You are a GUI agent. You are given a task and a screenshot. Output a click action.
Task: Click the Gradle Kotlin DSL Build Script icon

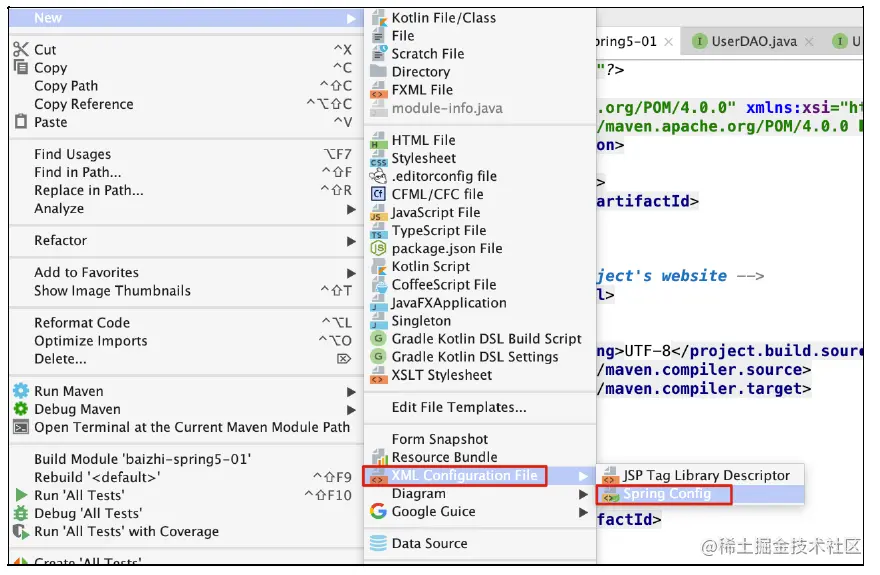point(379,338)
